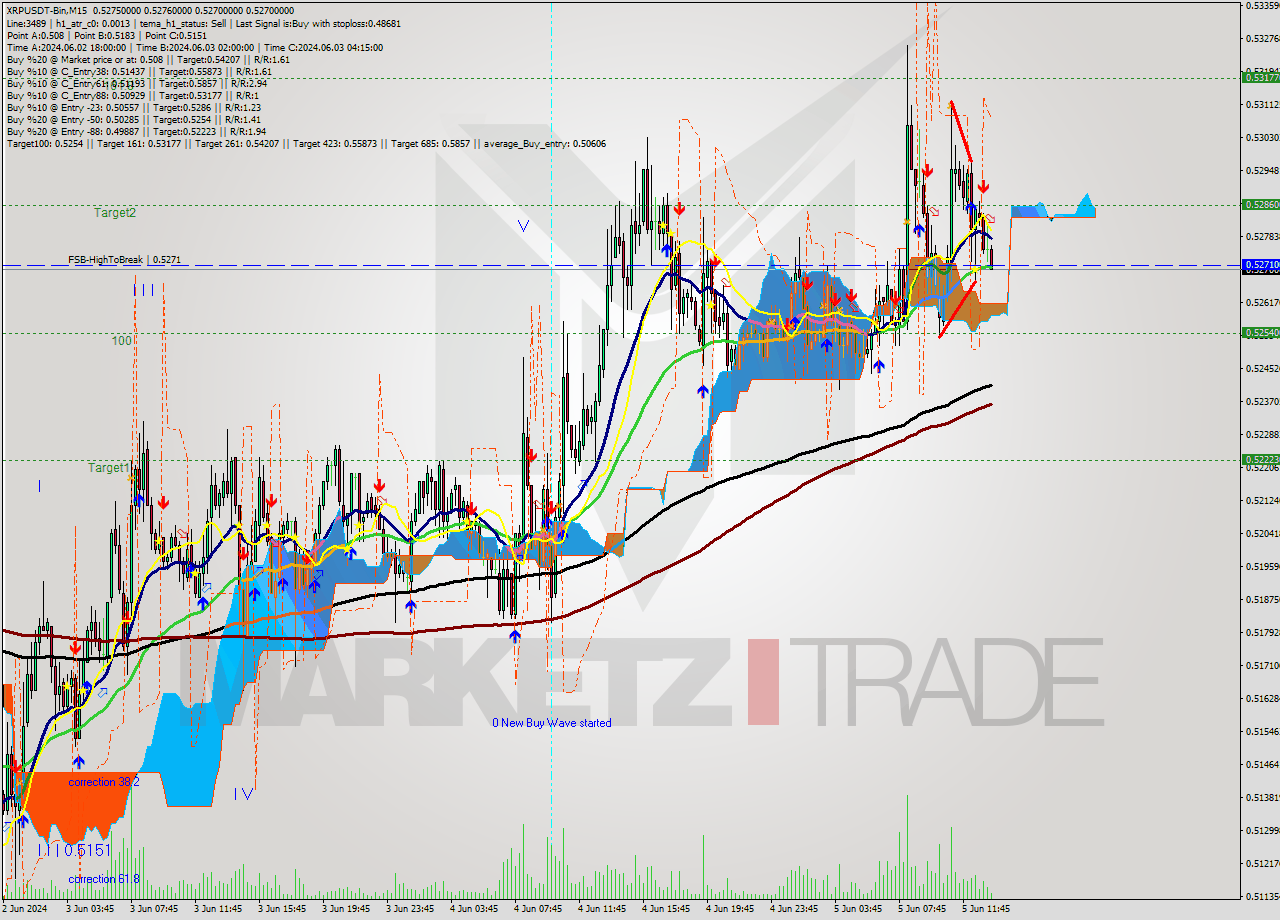Click the price axis label starting 0.5154
The height and width of the screenshot is (920, 1280).
pyautogui.click(x=1261, y=731)
